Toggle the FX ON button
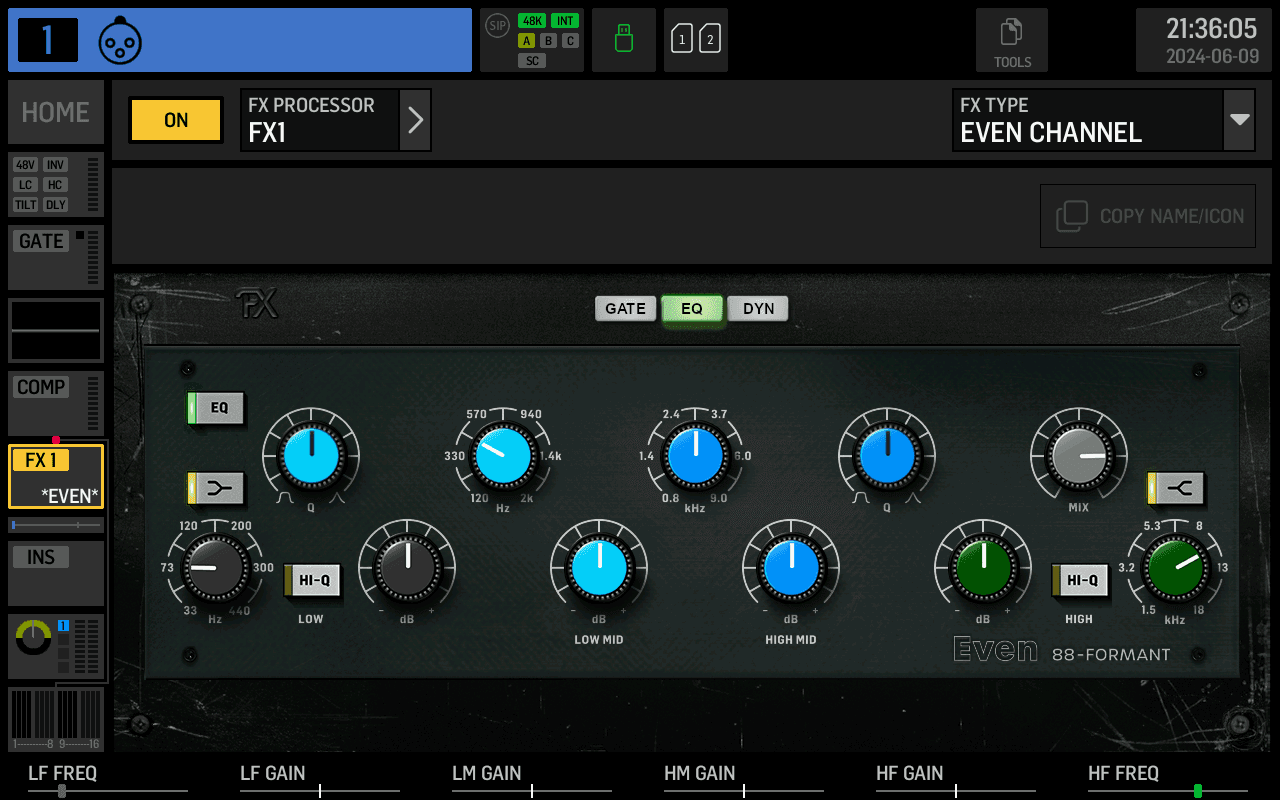 pos(176,120)
